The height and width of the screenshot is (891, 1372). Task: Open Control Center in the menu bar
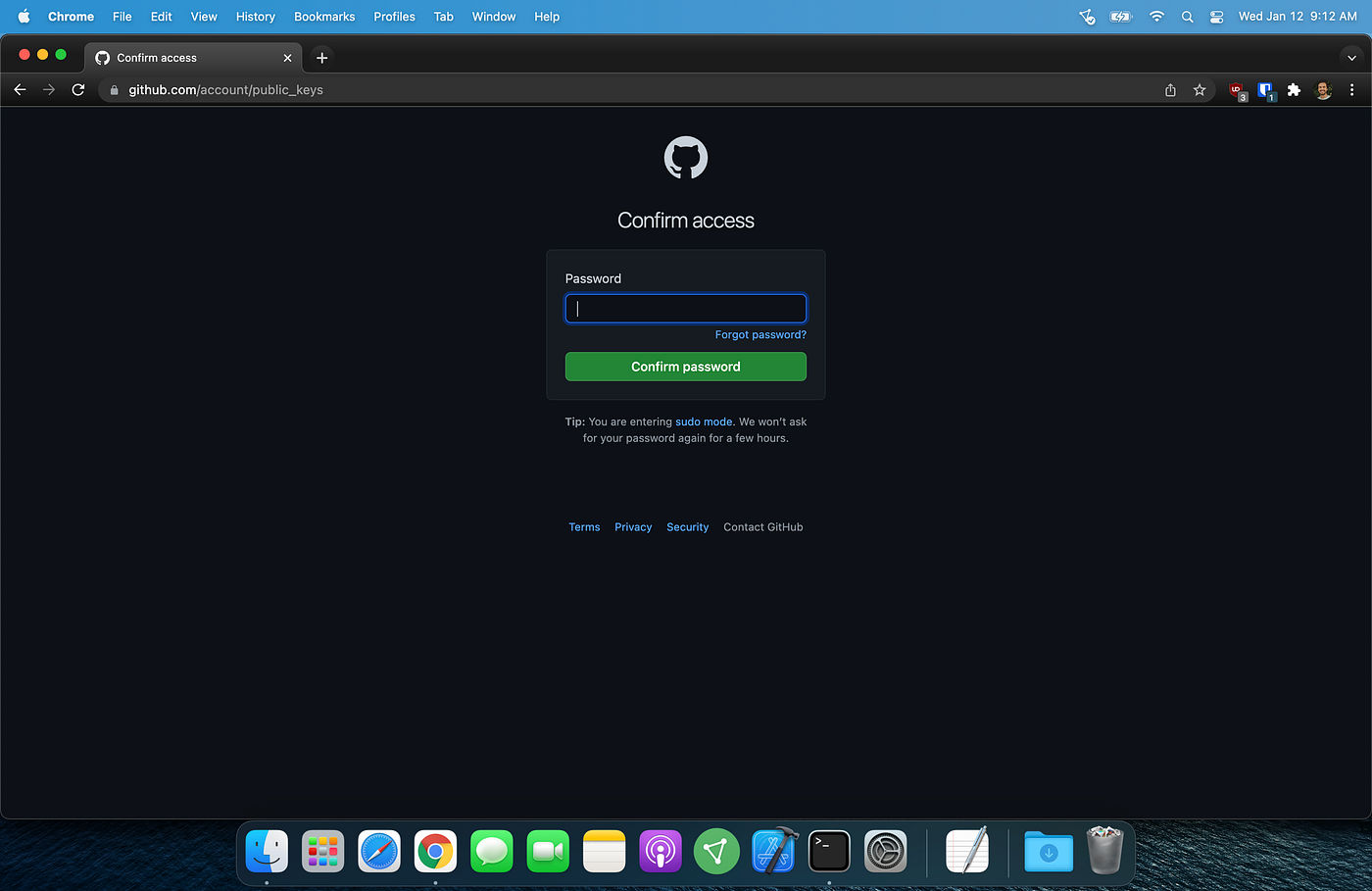(x=1216, y=17)
